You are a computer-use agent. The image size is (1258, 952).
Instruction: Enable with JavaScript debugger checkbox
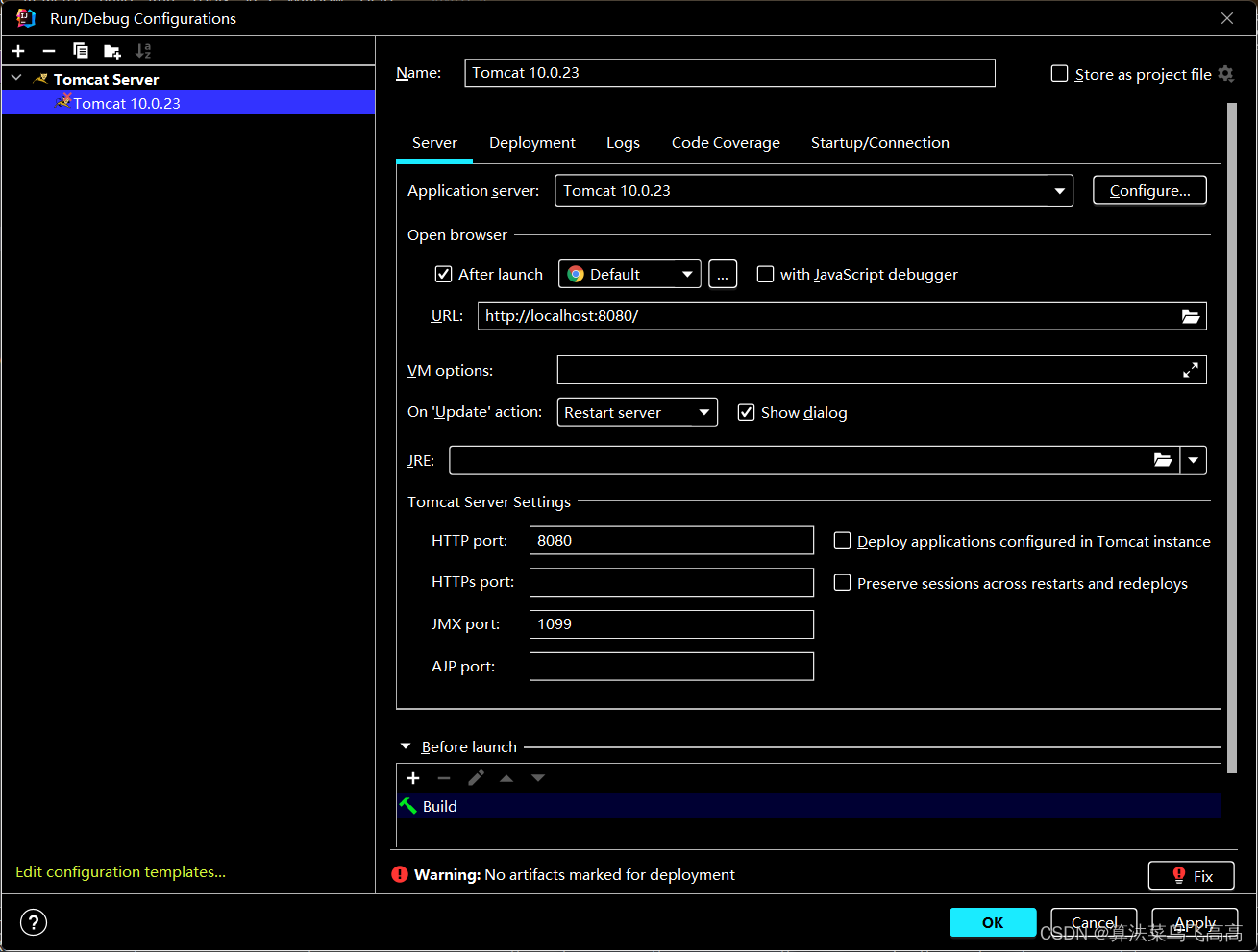(x=765, y=274)
